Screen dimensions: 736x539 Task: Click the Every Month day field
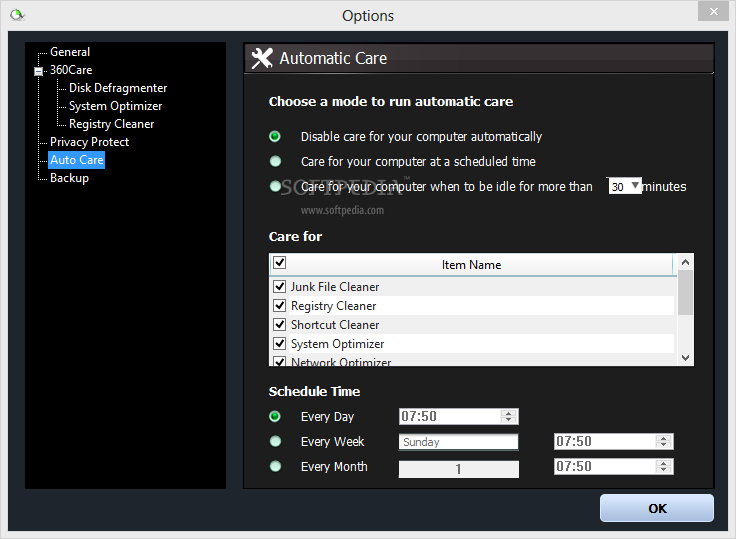pyautogui.click(x=459, y=469)
